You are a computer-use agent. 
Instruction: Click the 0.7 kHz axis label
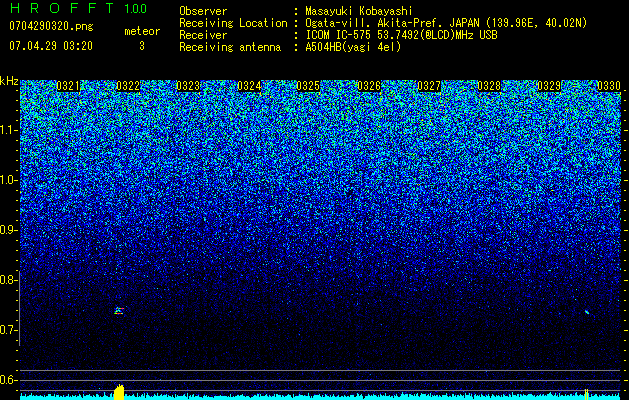[x=8, y=330]
